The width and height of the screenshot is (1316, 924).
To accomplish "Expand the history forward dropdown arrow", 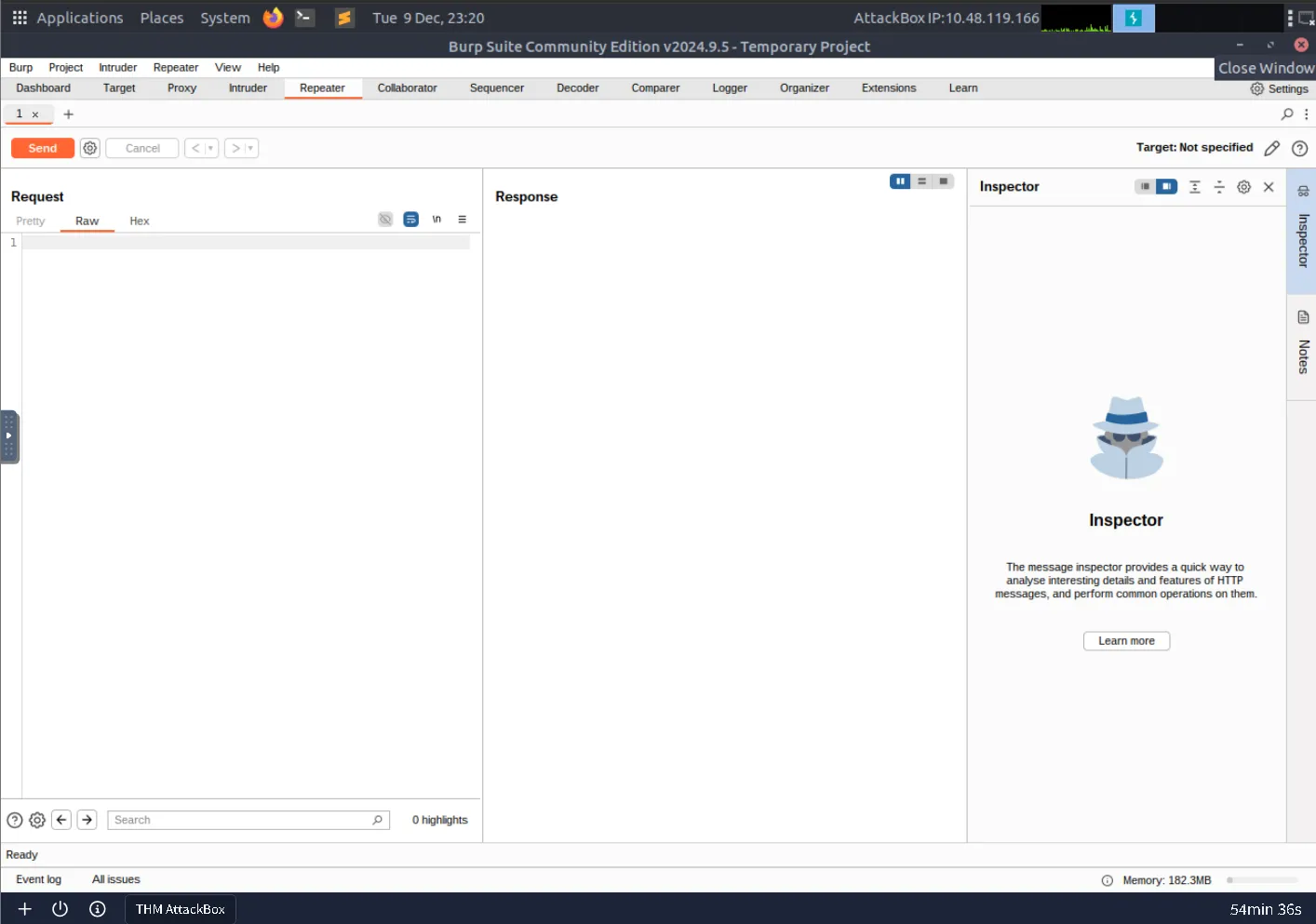I will click(x=250, y=148).
